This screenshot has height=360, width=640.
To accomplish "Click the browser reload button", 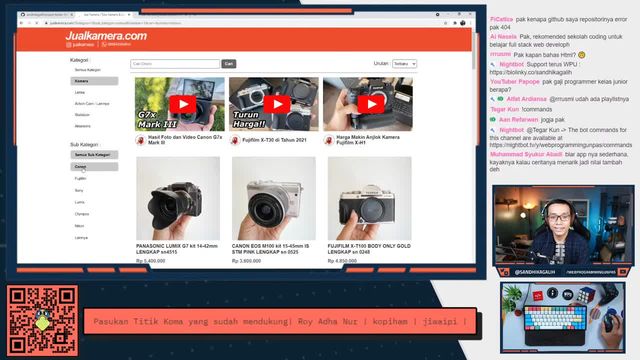I will (x=37, y=23).
